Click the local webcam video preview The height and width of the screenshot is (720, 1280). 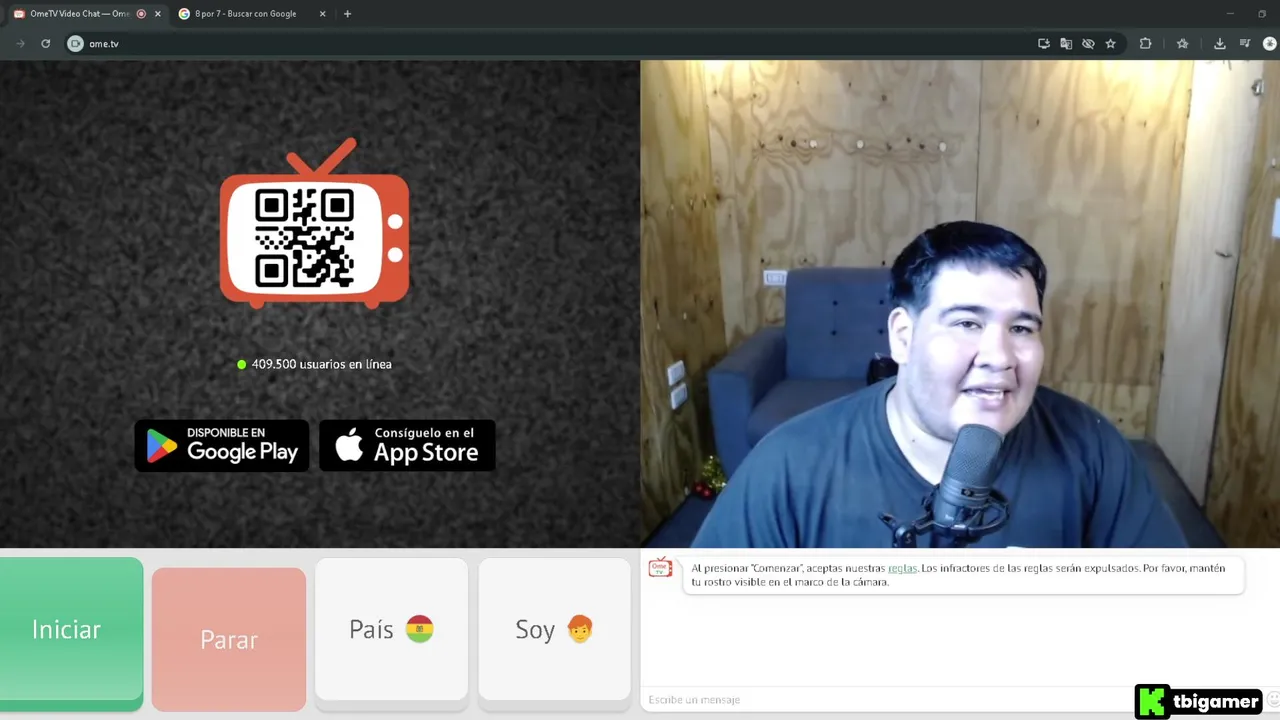point(960,304)
